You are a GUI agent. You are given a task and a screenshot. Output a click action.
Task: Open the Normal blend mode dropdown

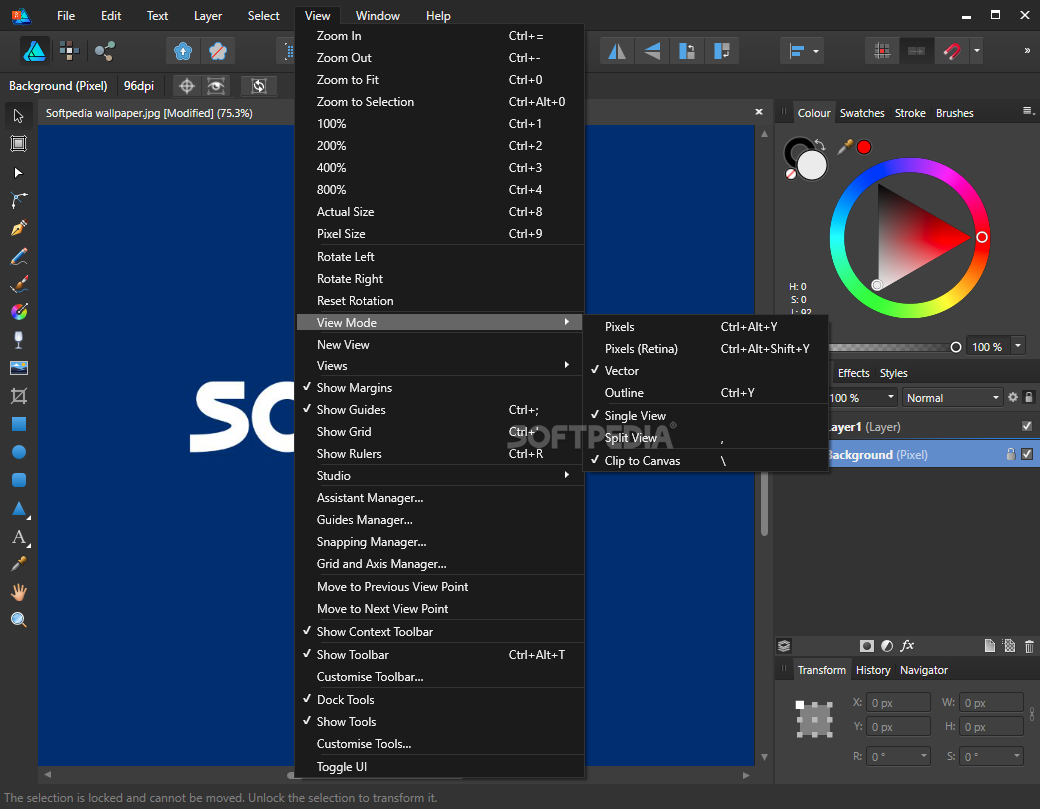[x=952, y=398]
